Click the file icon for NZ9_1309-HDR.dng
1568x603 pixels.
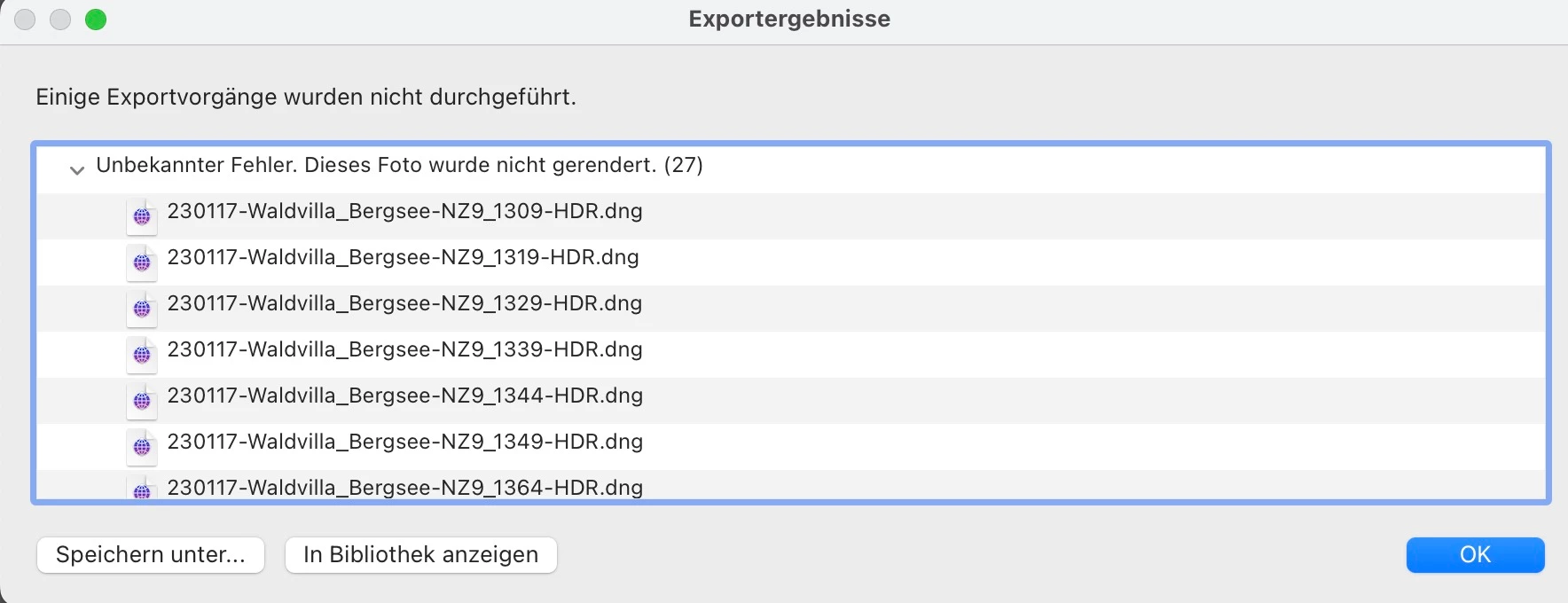tap(142, 216)
